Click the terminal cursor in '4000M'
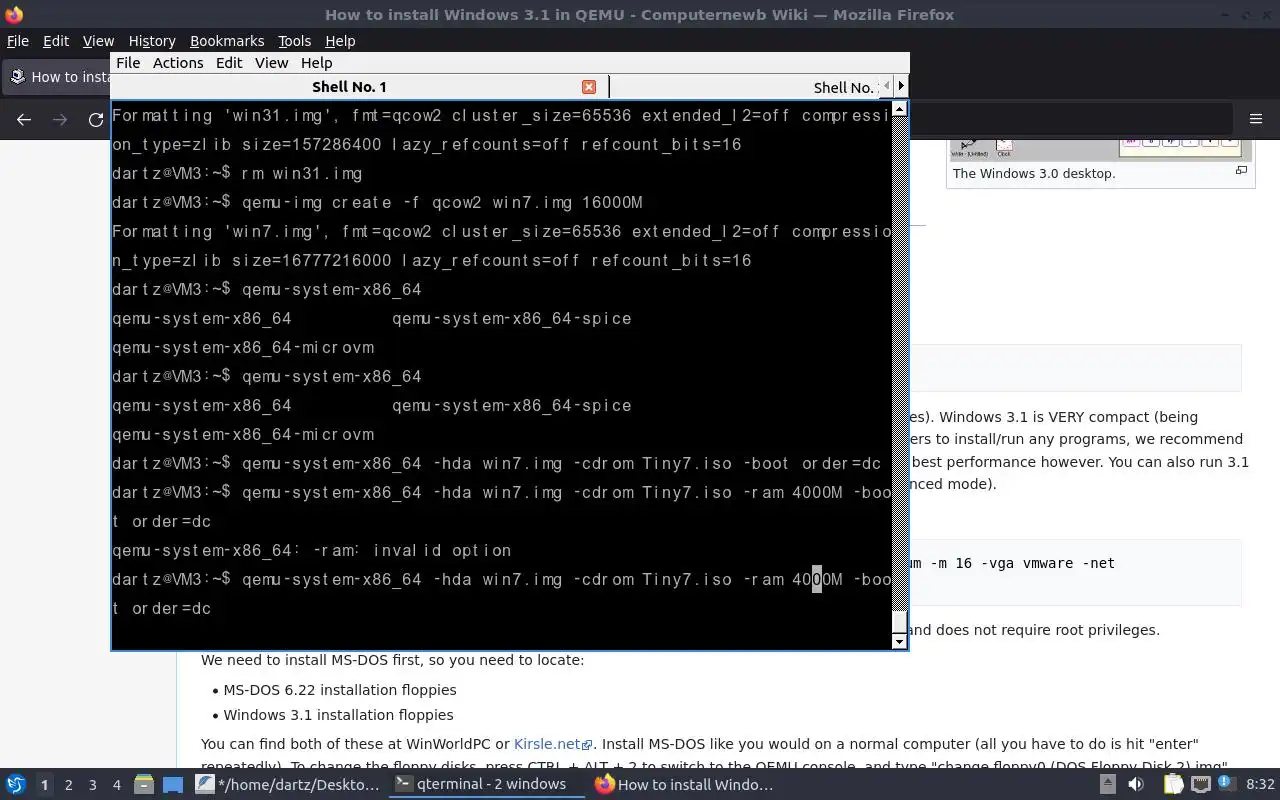Image resolution: width=1280 pixels, height=800 pixels. [816, 579]
